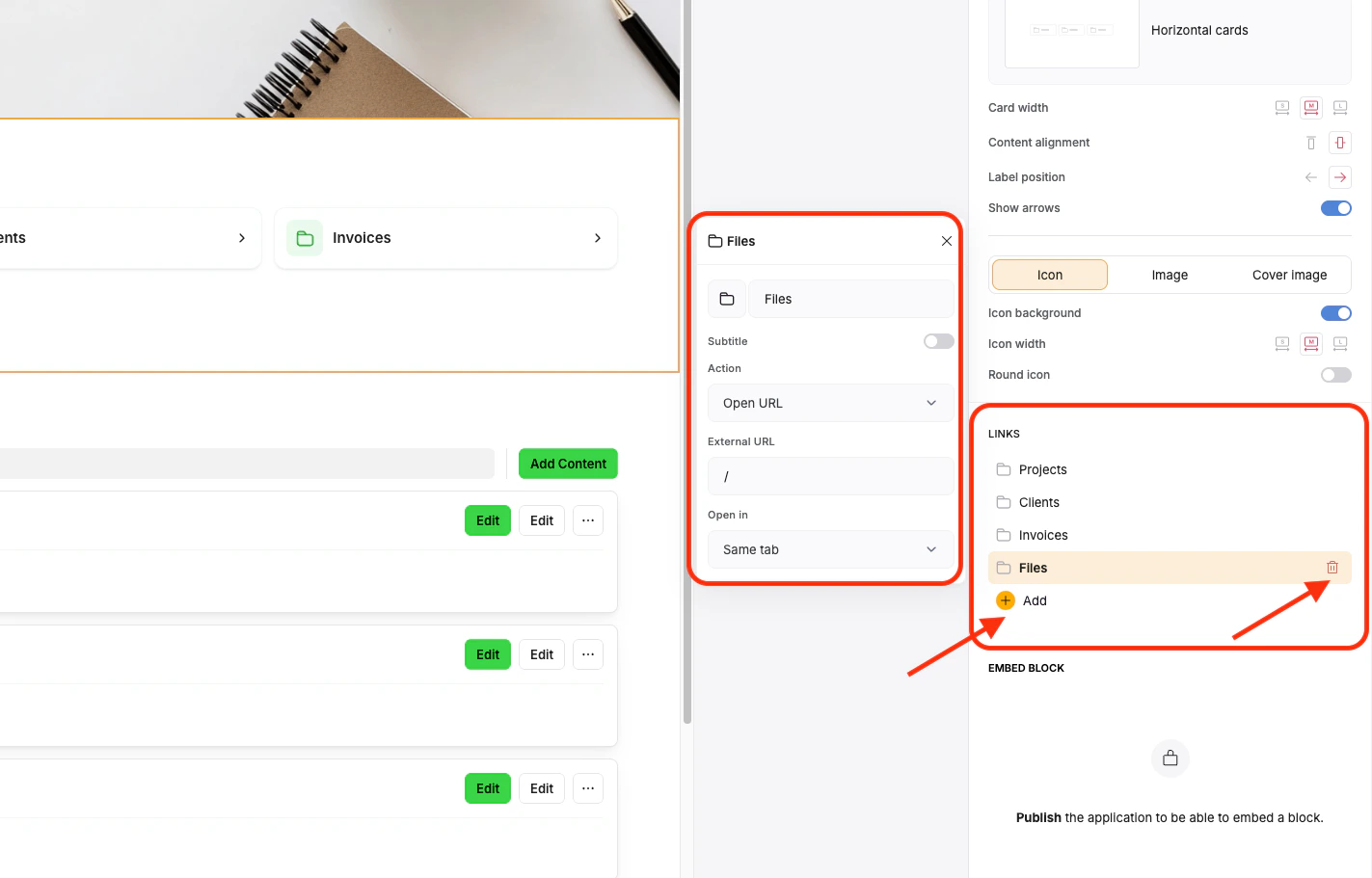Click the Invoices card label
Screen dimensions: 1372x878
click(362, 238)
